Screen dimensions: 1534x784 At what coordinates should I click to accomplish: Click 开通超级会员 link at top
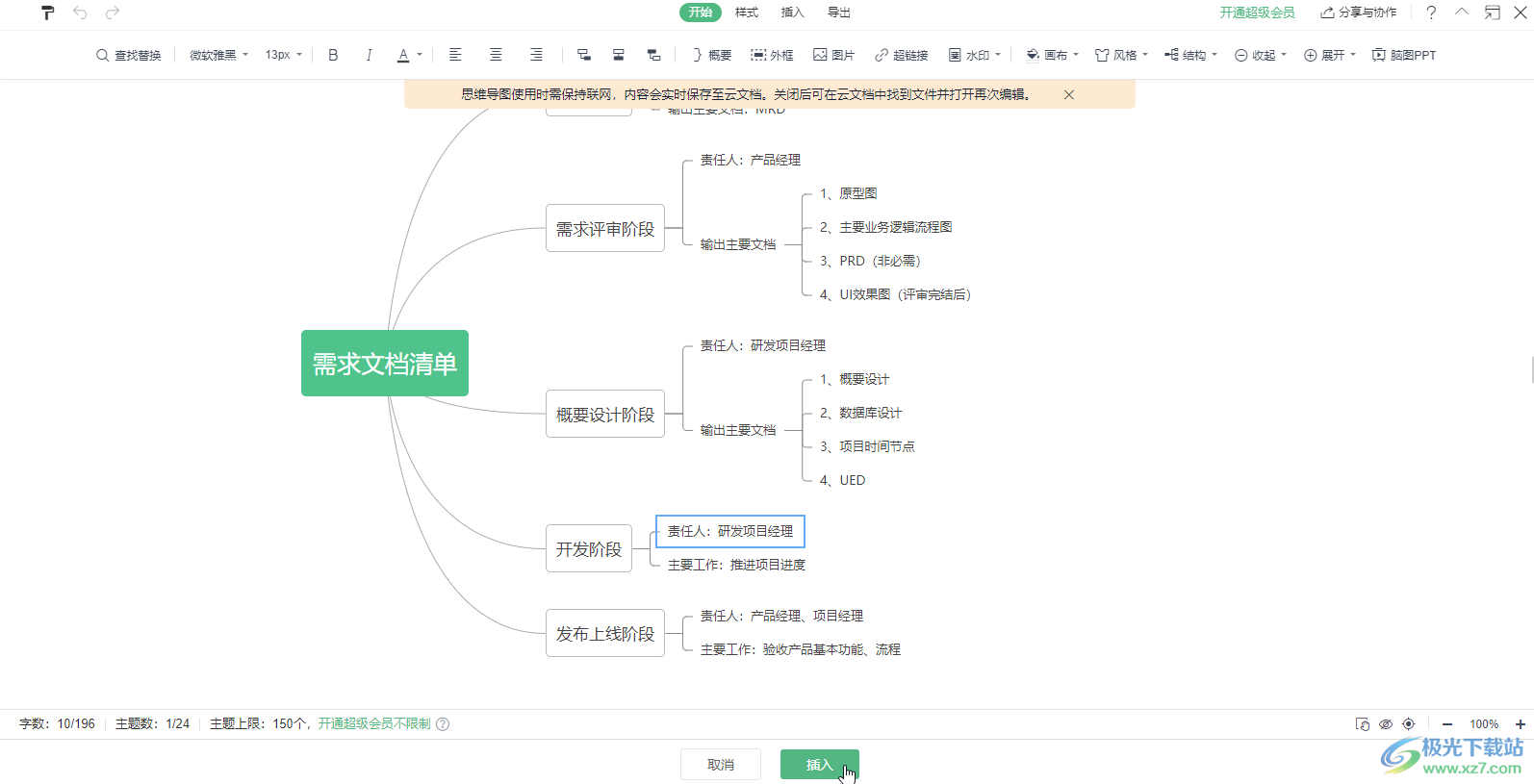1257,13
